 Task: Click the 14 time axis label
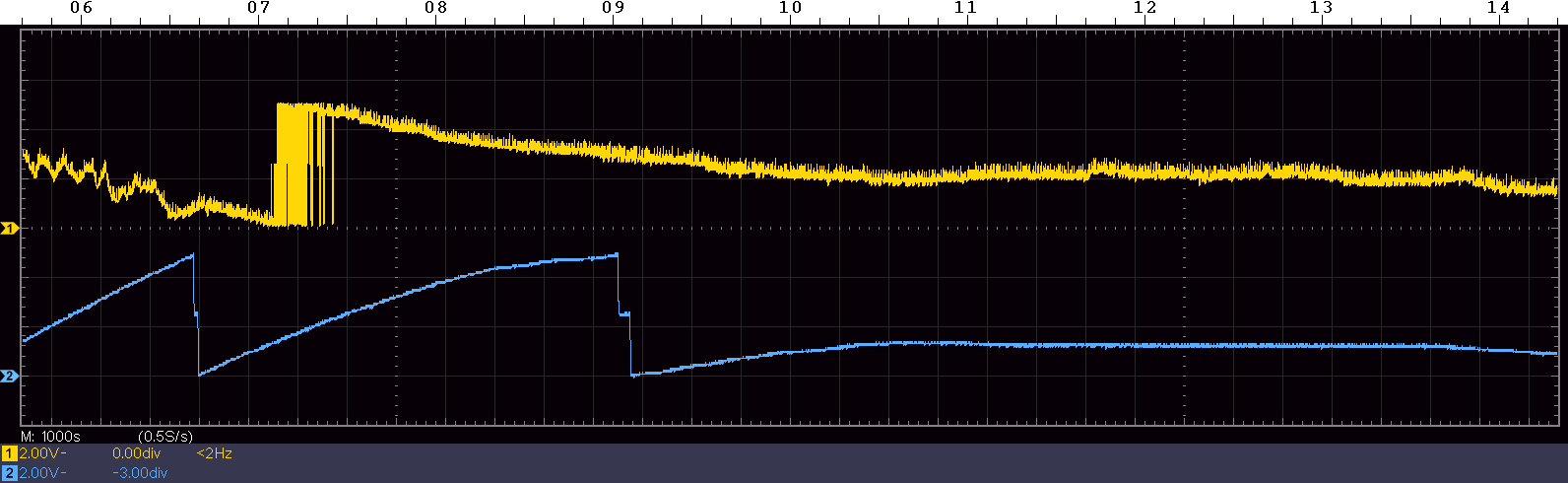point(1499,8)
